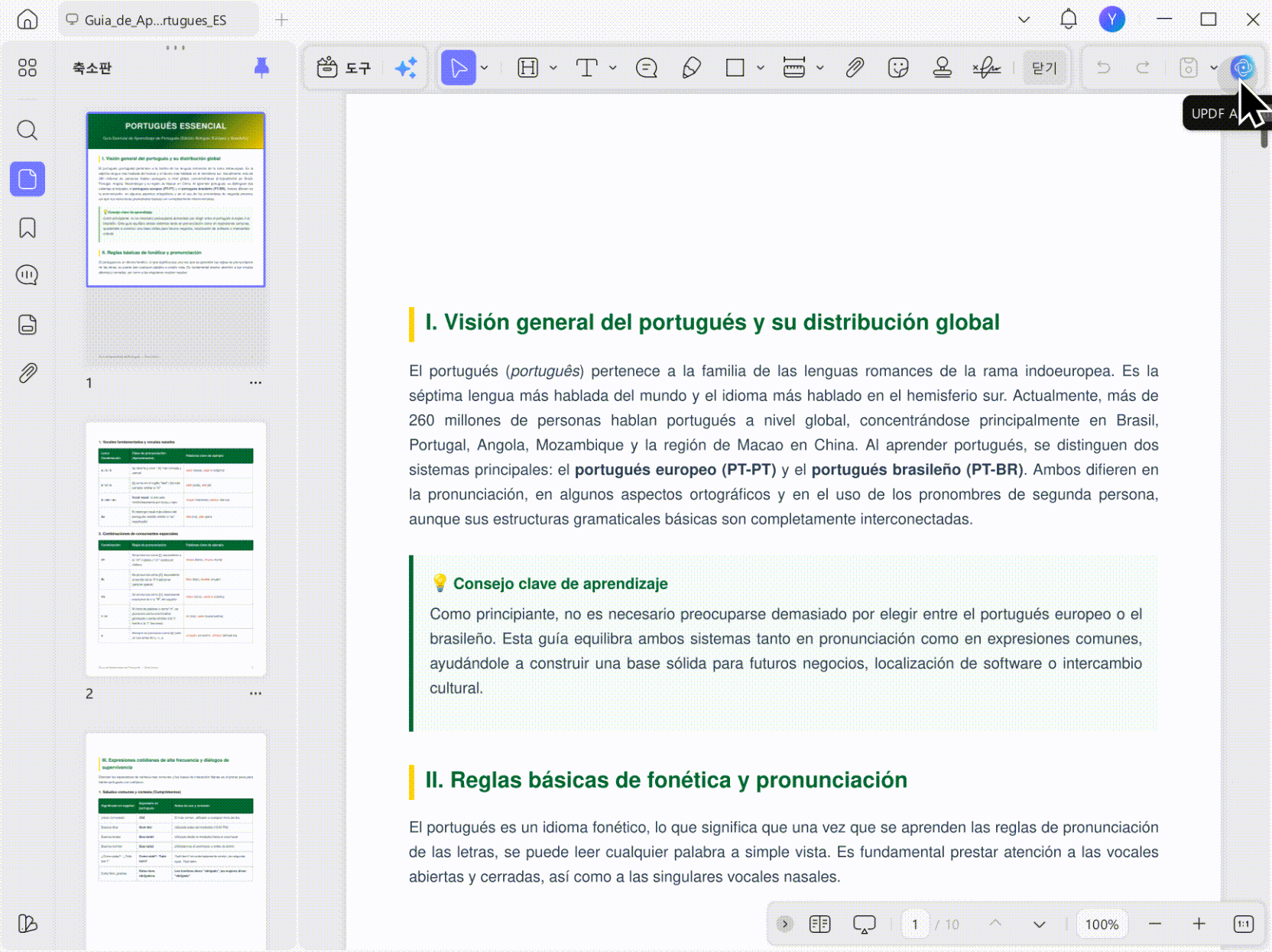
Task: Open the UPDF AI swirl icon
Action: (x=1243, y=67)
